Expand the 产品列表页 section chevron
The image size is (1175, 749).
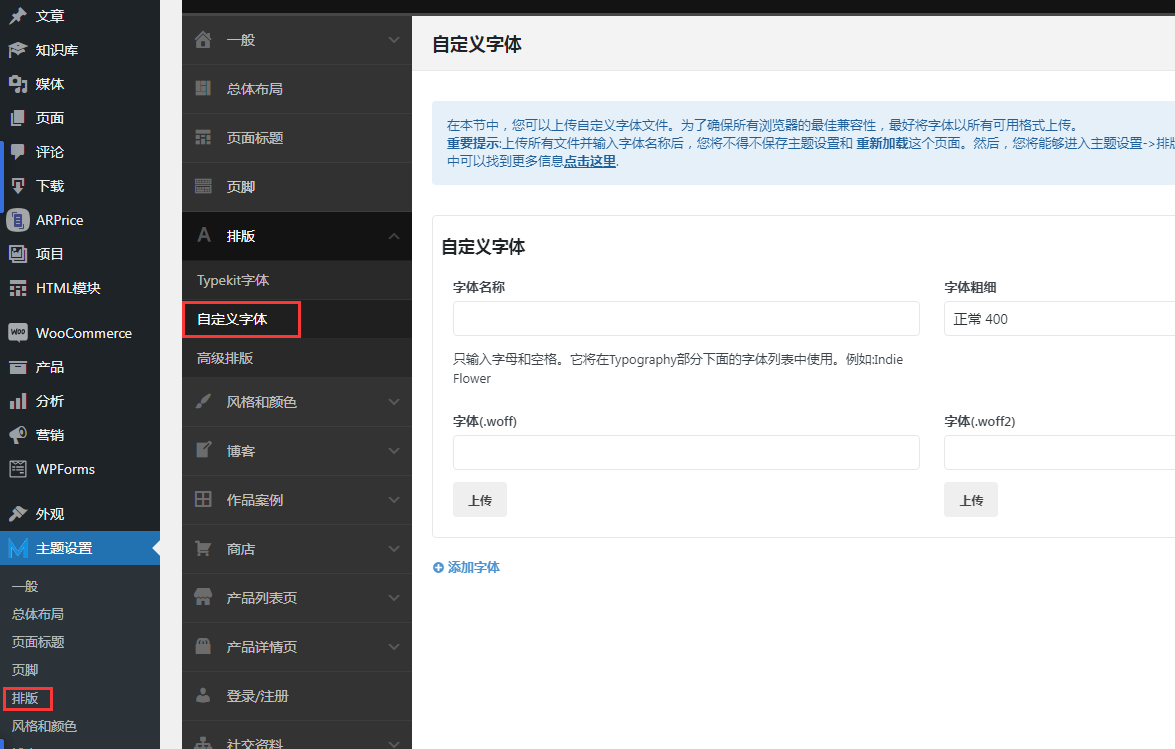pyautogui.click(x=394, y=598)
